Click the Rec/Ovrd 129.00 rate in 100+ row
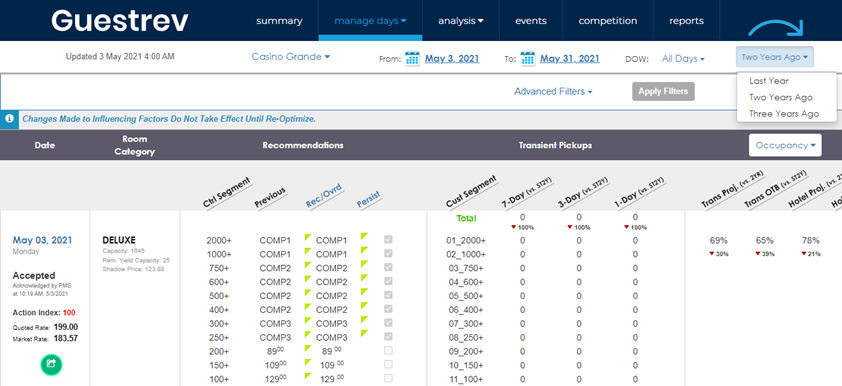Image resolution: width=842 pixels, height=386 pixels. click(x=331, y=379)
